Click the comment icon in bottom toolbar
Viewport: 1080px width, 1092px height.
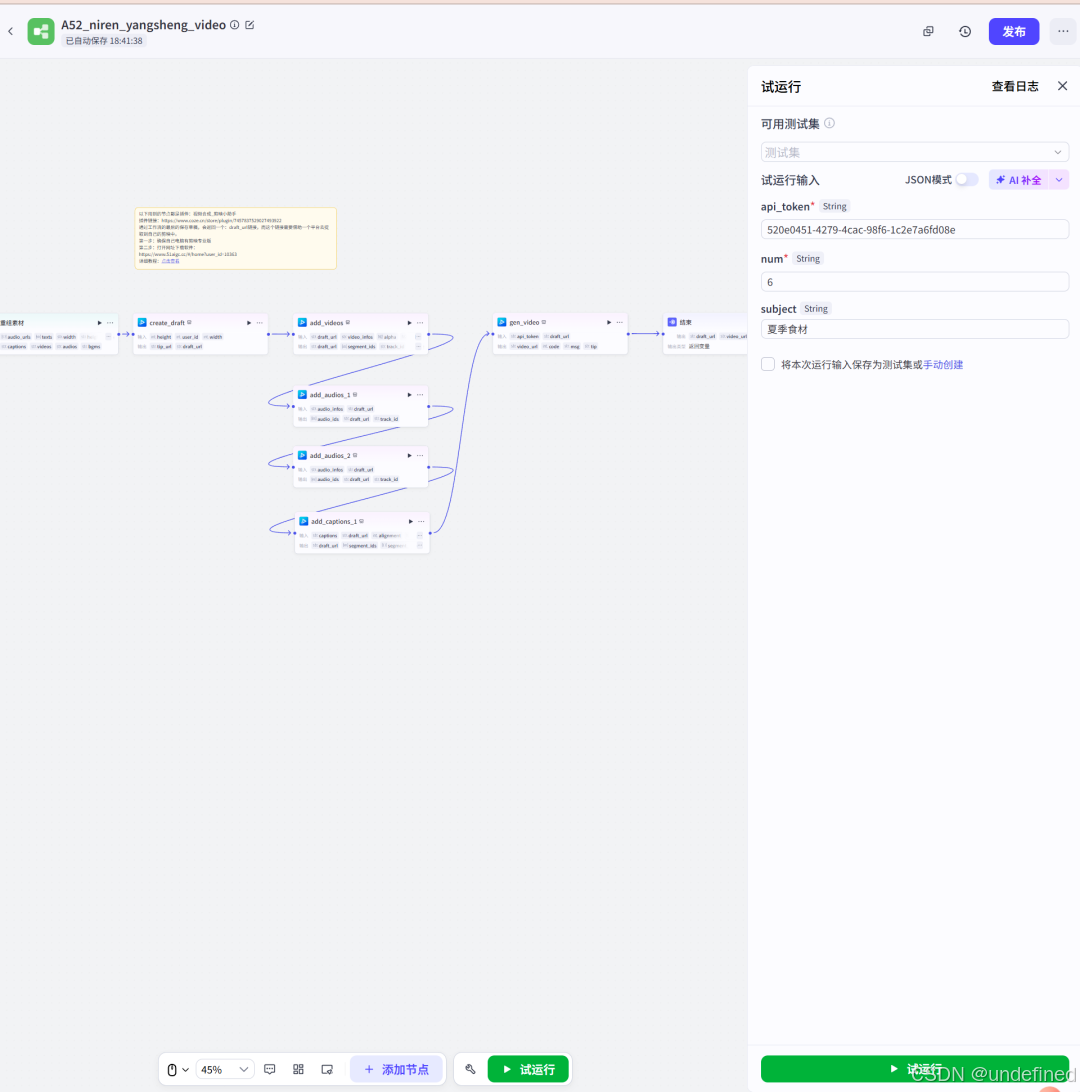[x=269, y=1069]
